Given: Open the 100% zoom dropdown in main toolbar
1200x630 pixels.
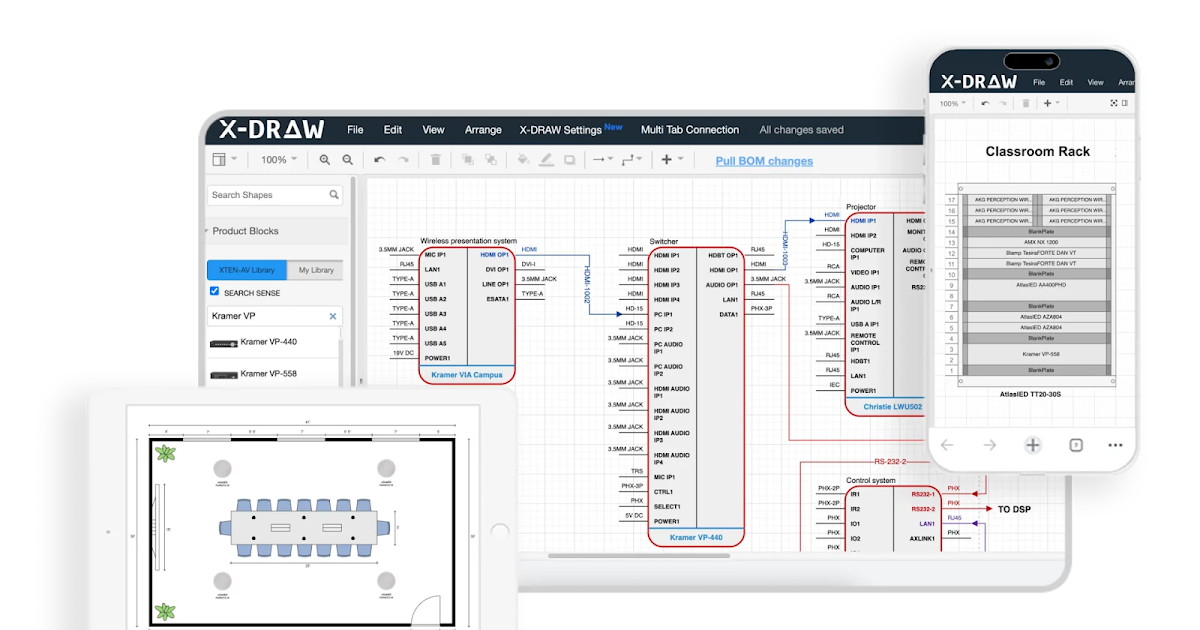Looking at the screenshot, I should pos(279,160).
